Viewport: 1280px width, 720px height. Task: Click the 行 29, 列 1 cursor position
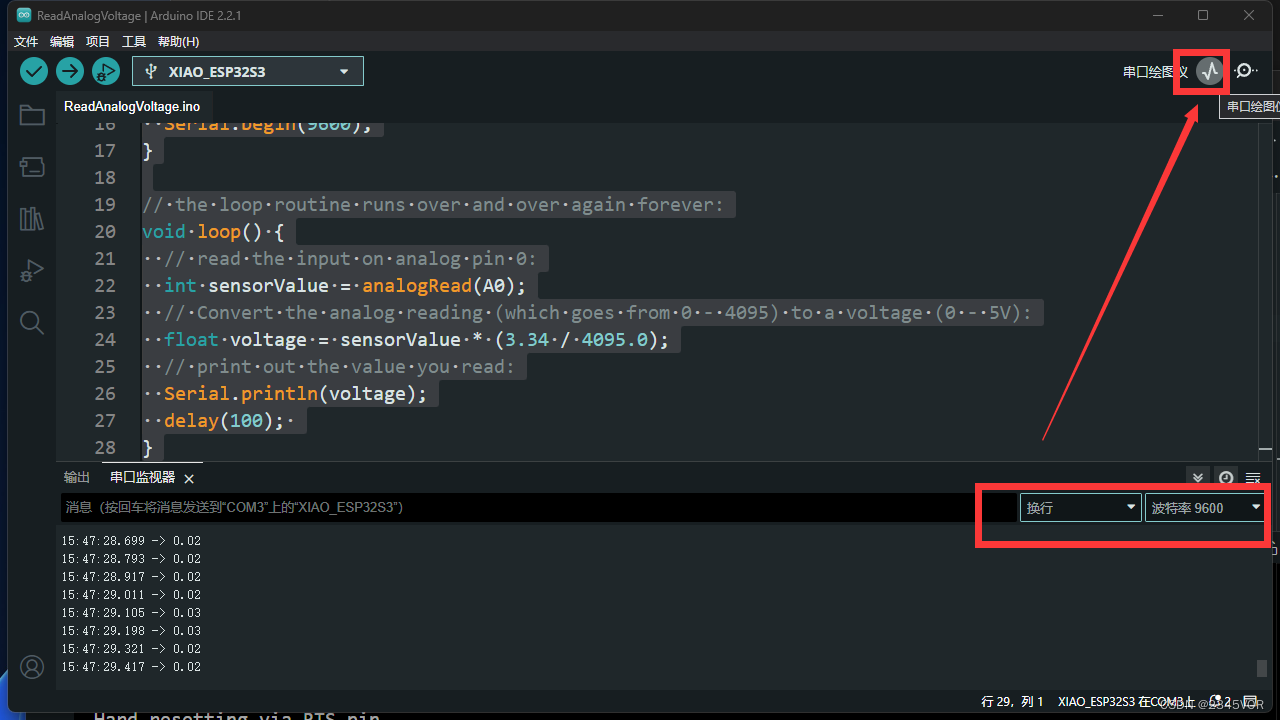click(1013, 702)
